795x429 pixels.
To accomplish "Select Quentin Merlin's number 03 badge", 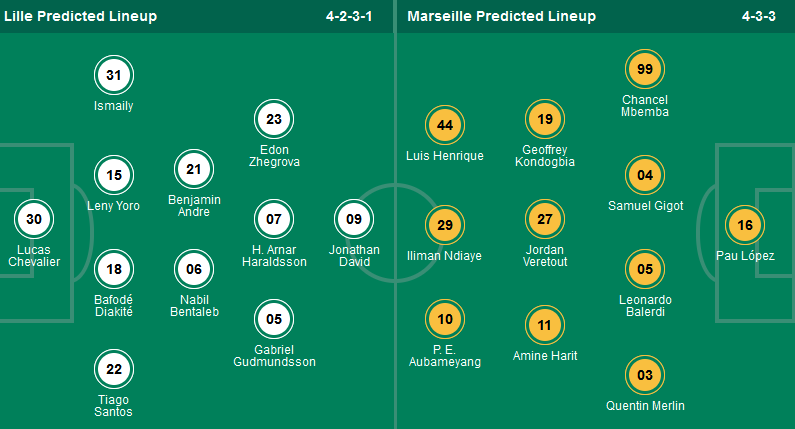I will pyautogui.click(x=645, y=375).
